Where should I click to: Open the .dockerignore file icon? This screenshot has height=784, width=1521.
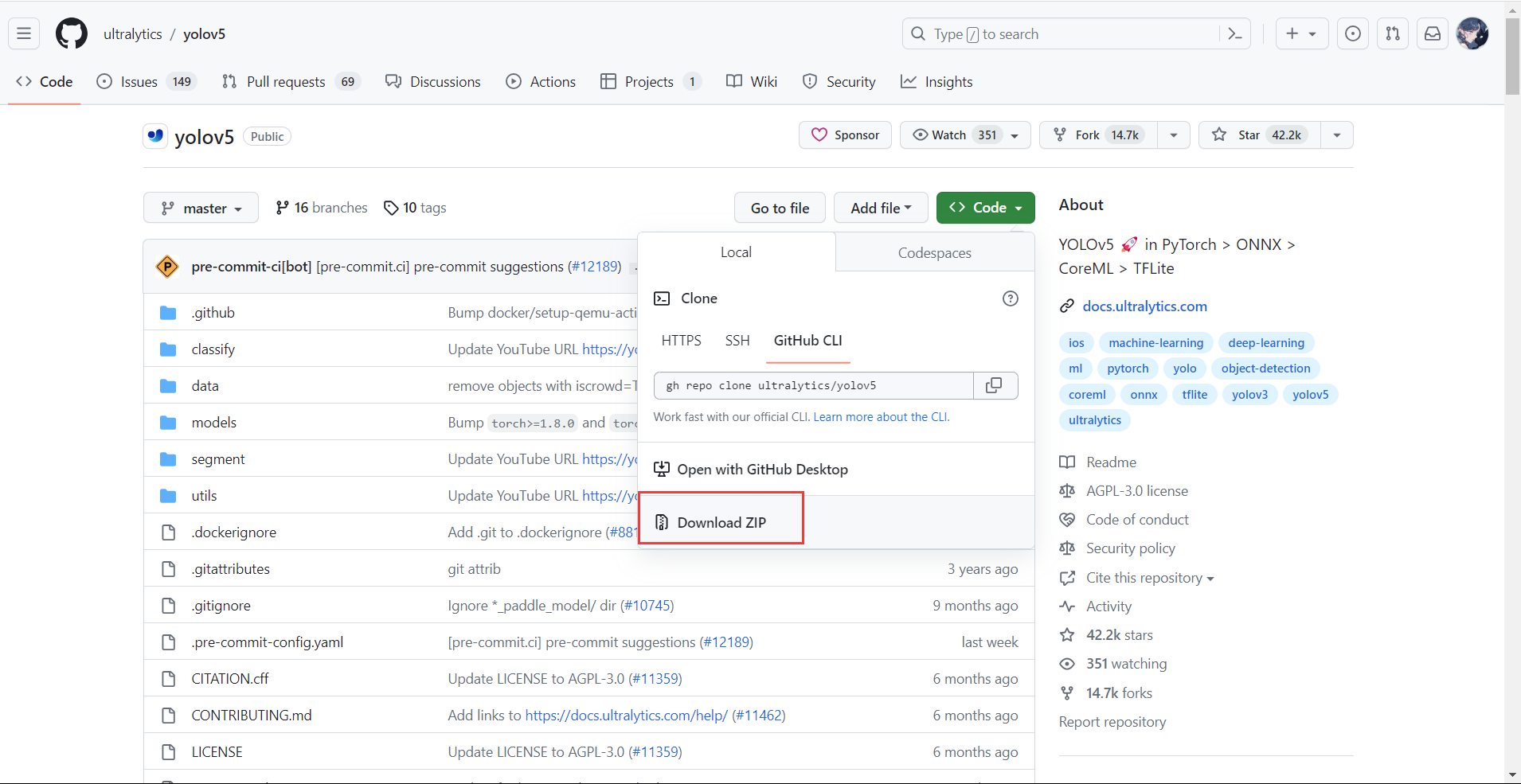tap(168, 532)
